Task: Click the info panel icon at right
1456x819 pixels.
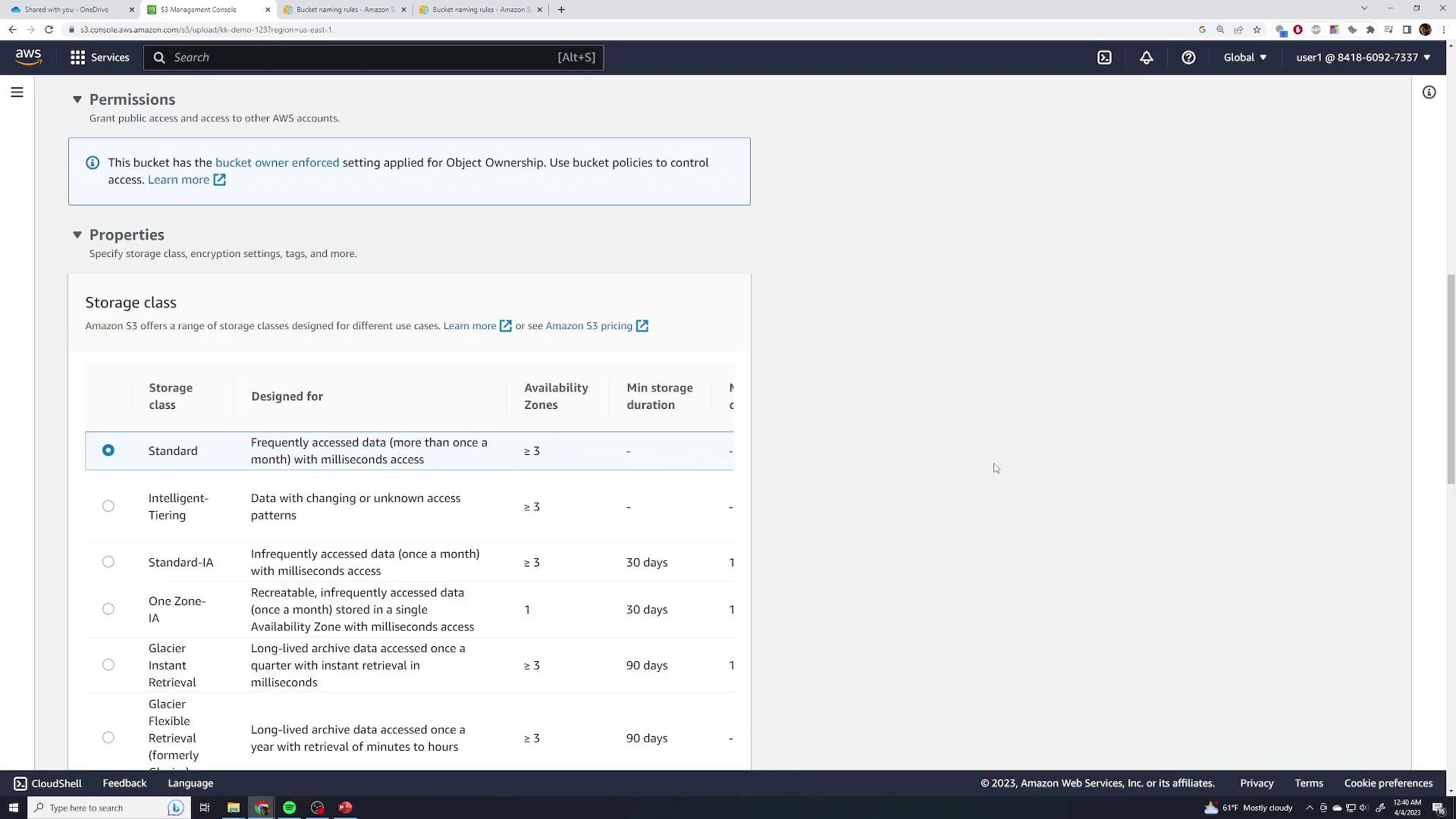Action: point(1429,93)
